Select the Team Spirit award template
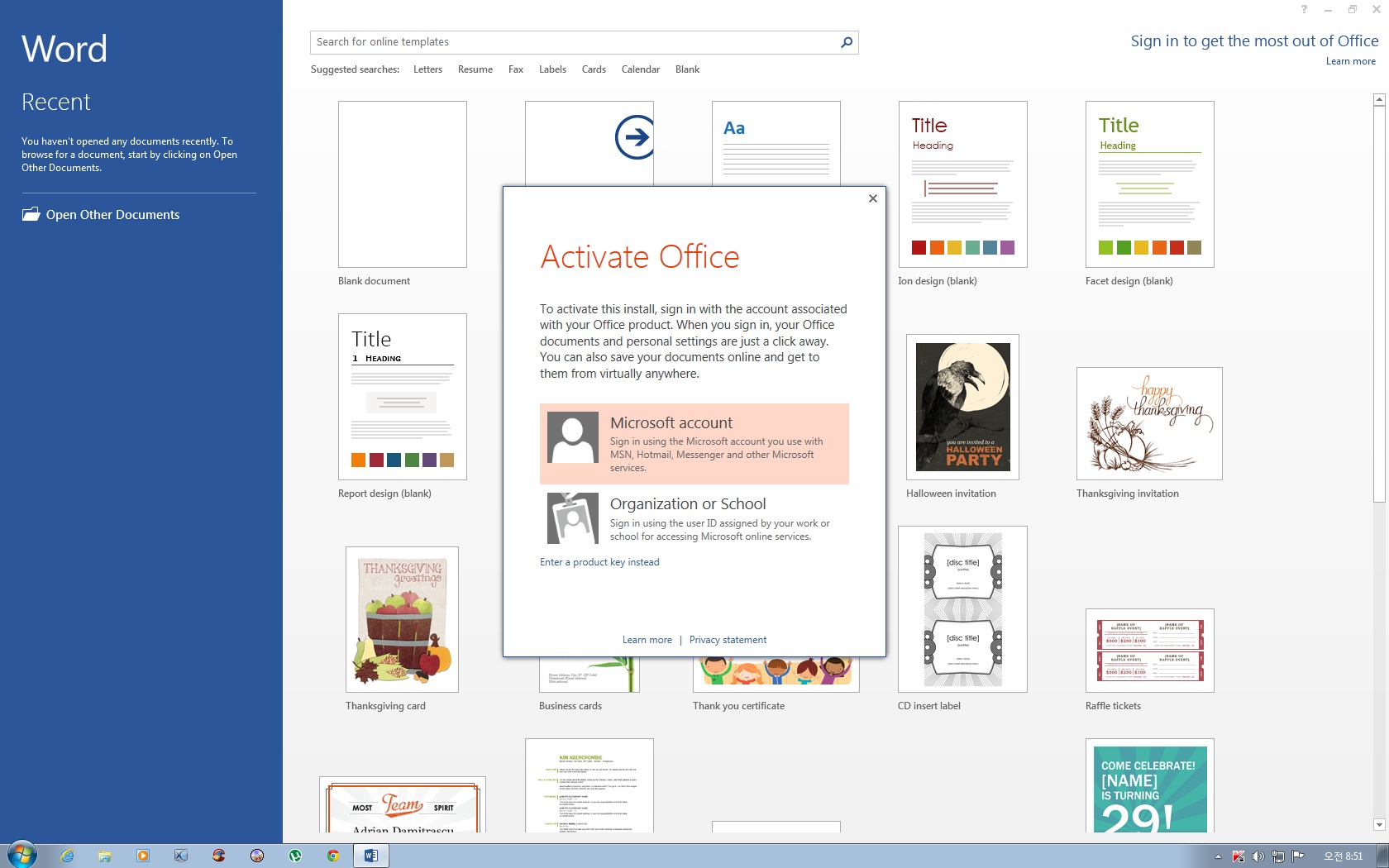The height and width of the screenshot is (868, 1389). pos(403,804)
